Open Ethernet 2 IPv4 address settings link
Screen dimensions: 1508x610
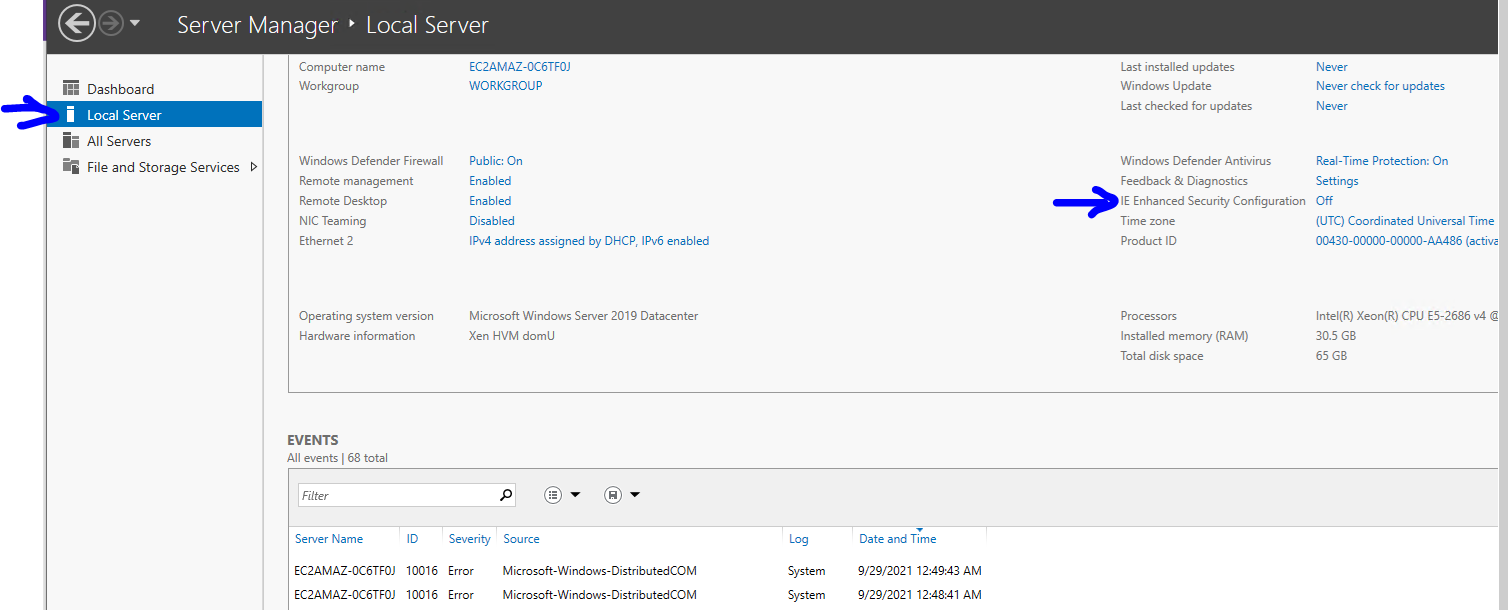(589, 241)
